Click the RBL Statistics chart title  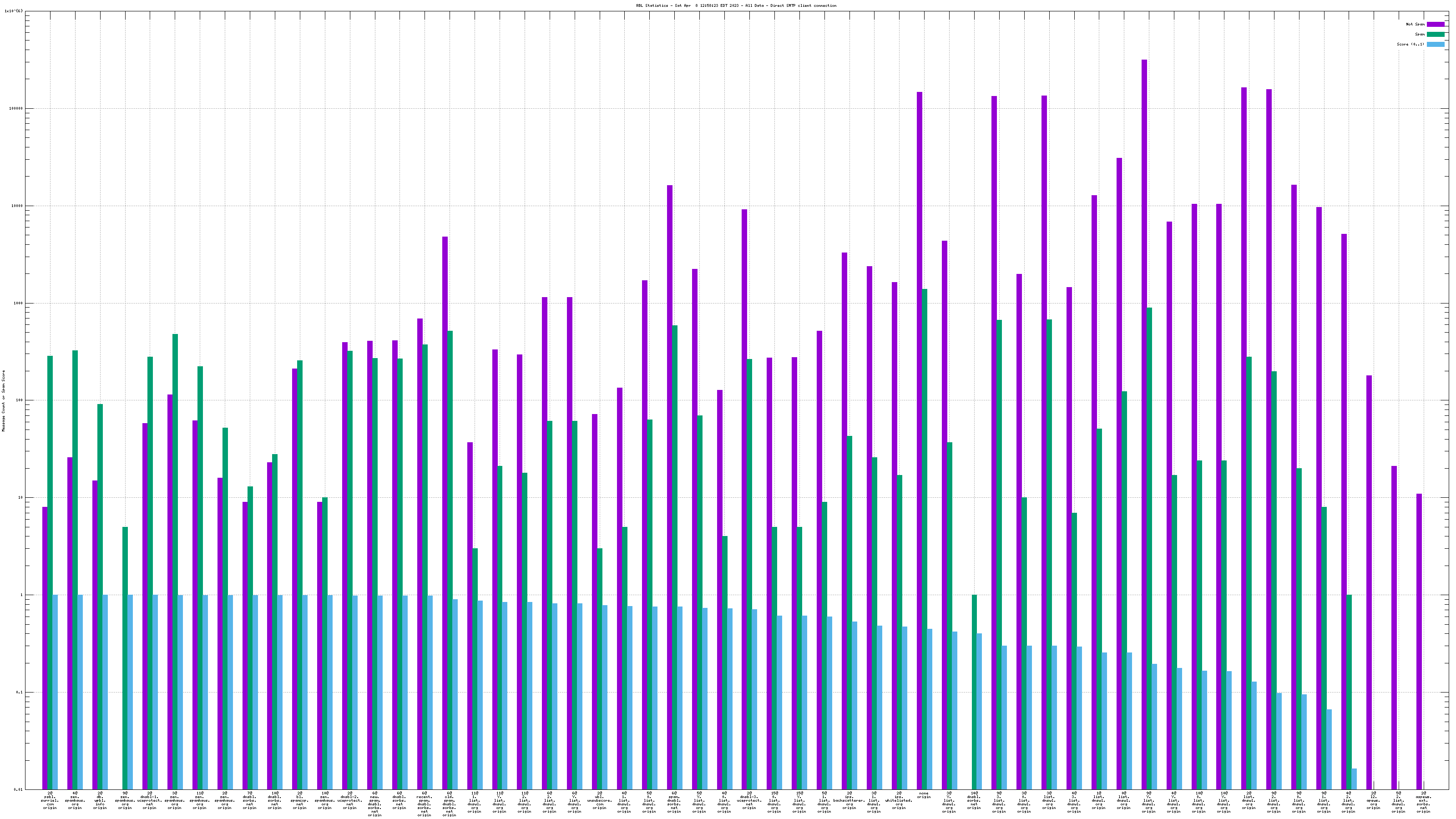736,5
